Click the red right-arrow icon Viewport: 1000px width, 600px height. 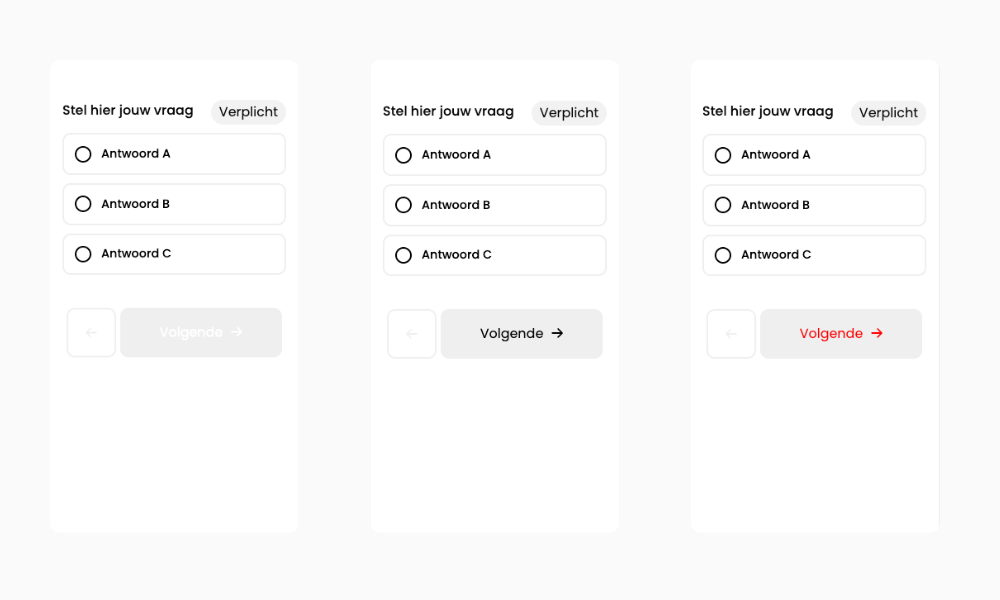tap(877, 334)
